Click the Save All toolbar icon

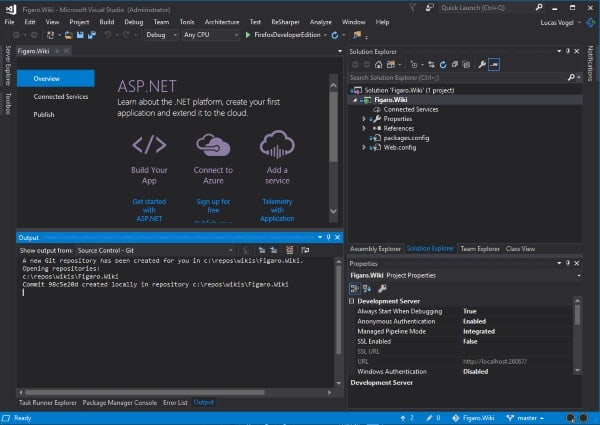92,35
